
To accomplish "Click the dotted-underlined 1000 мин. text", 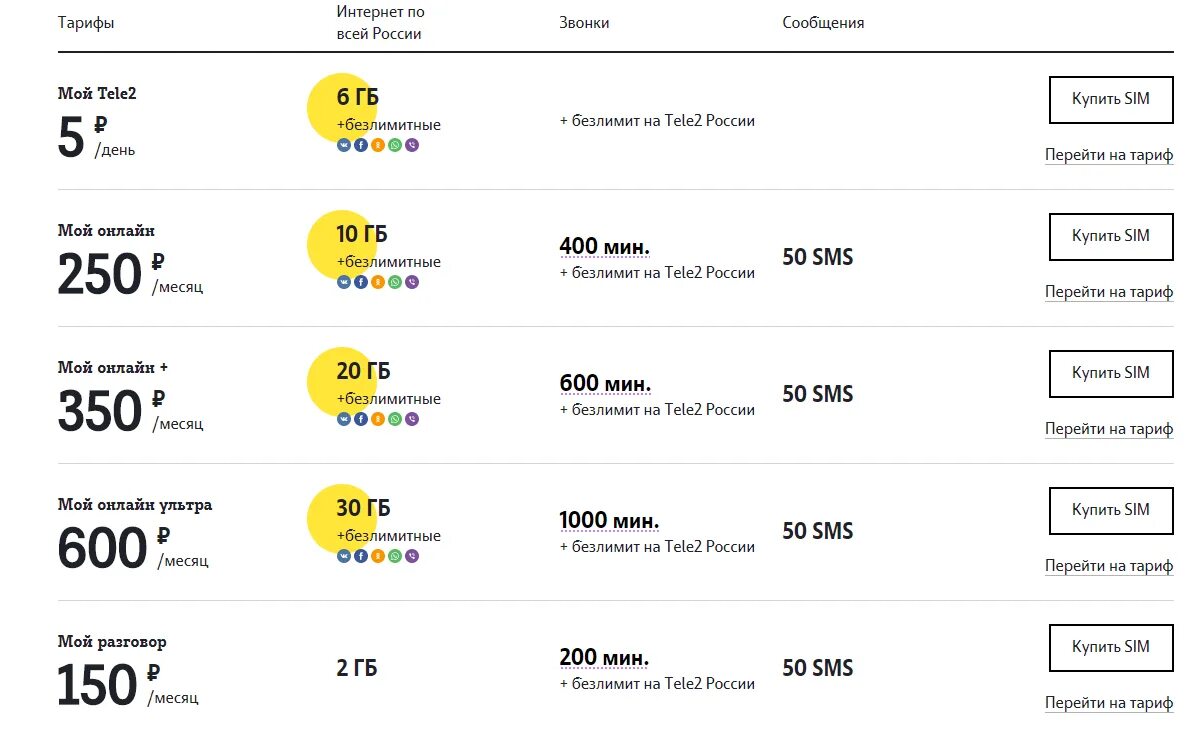I will tap(609, 520).
